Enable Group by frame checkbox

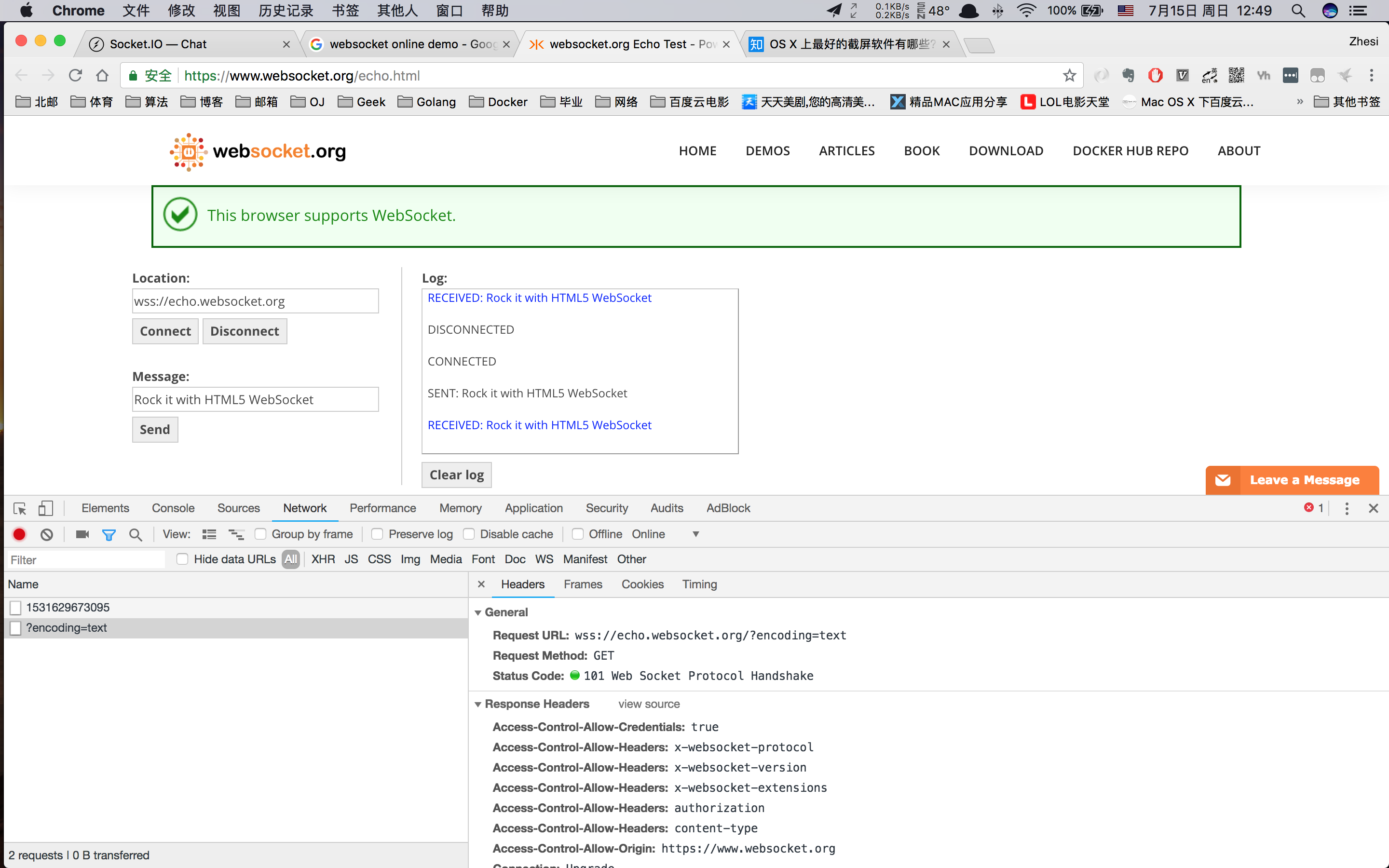point(260,534)
